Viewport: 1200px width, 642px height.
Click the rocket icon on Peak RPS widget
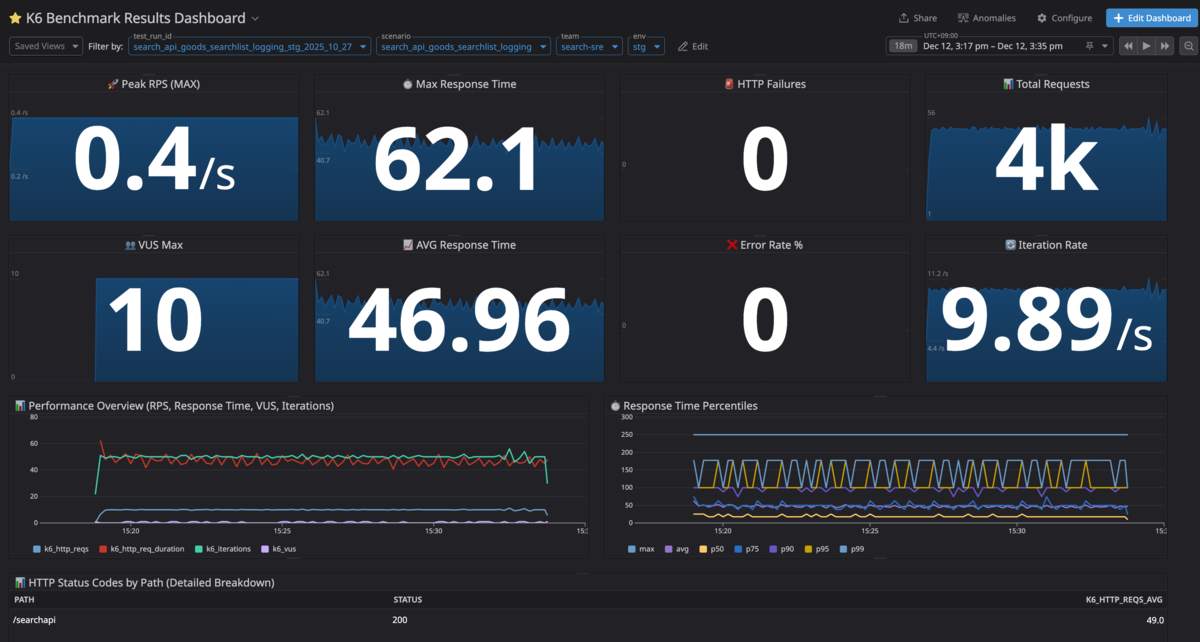(112, 84)
